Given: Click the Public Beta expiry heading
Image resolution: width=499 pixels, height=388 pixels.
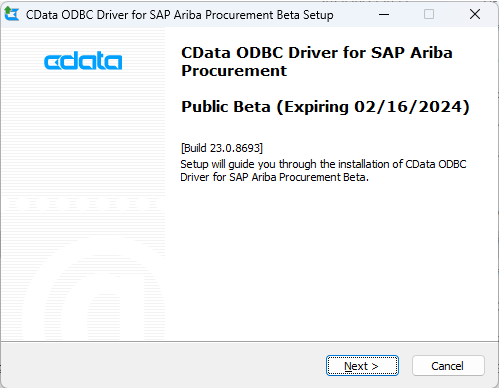Looking at the screenshot, I should point(325,107).
